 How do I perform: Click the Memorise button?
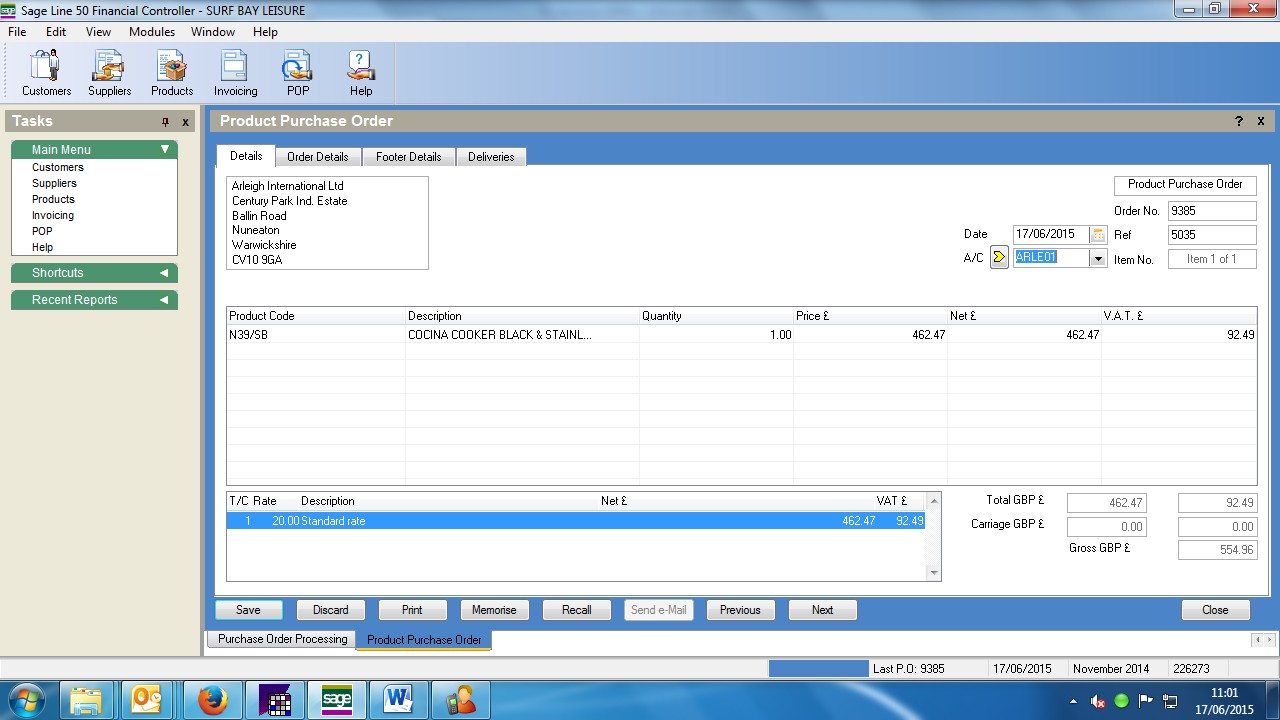(494, 610)
